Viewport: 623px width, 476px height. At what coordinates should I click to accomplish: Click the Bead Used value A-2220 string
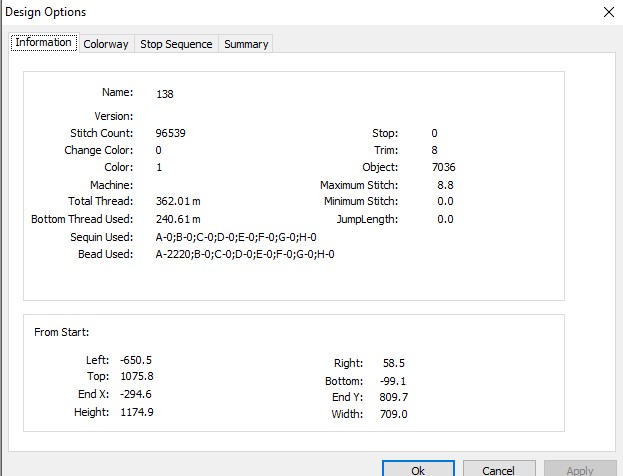pos(245,254)
